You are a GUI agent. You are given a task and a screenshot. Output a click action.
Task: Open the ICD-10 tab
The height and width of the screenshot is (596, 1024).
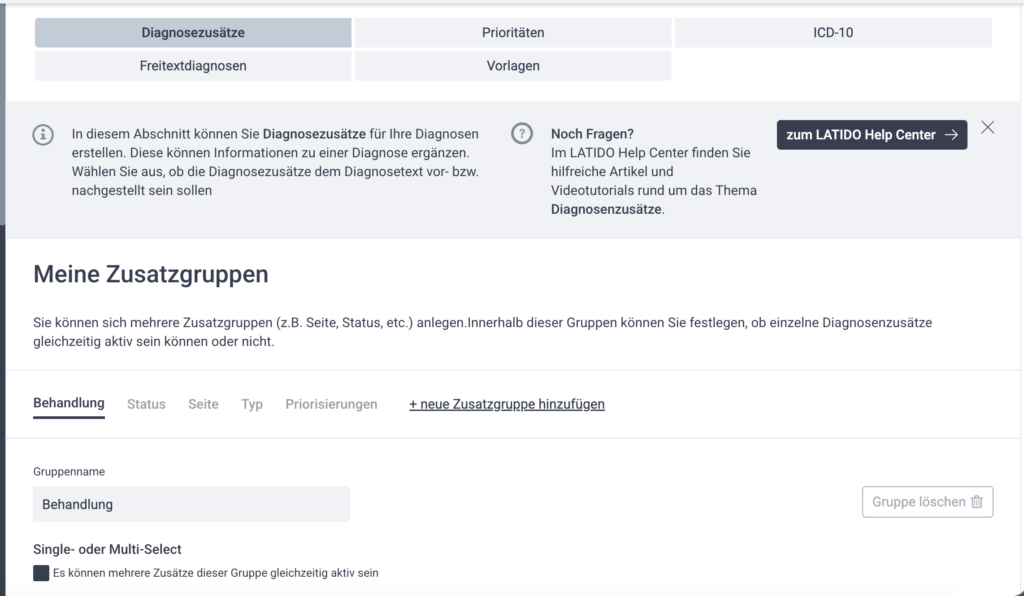[833, 33]
